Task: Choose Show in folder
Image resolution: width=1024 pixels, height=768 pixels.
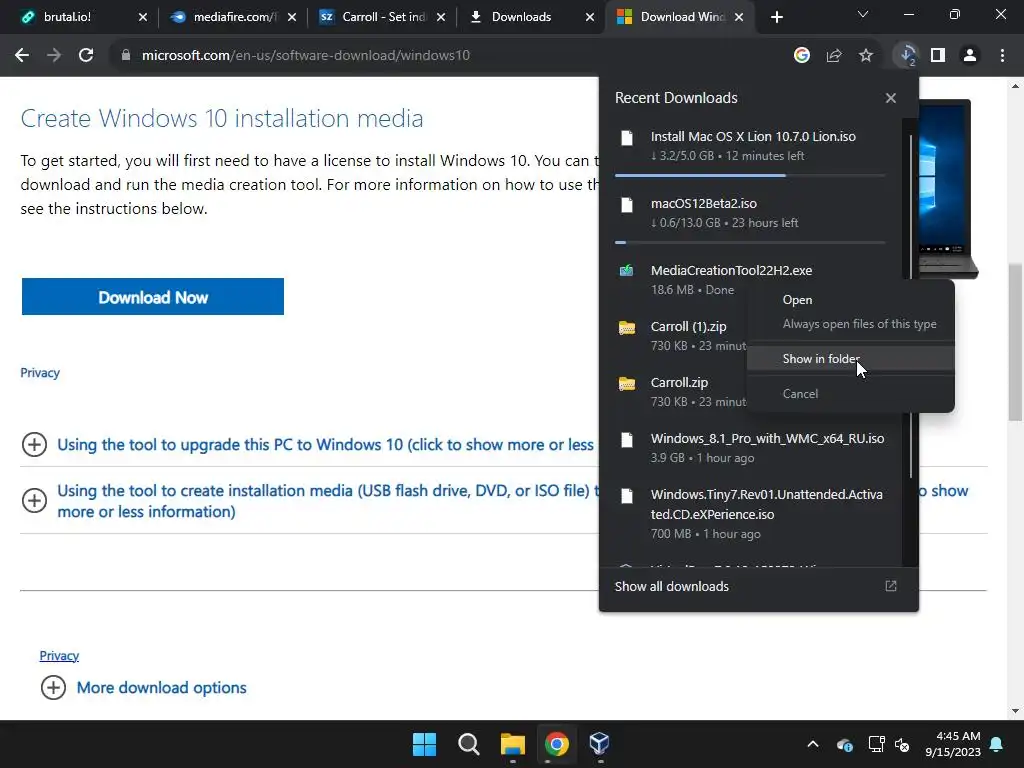Action: point(850,359)
